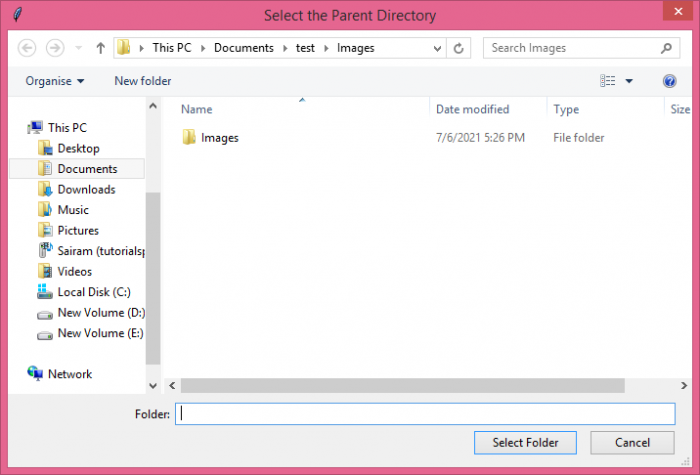Open help via blue question icon
The height and width of the screenshot is (475, 700).
(669, 81)
